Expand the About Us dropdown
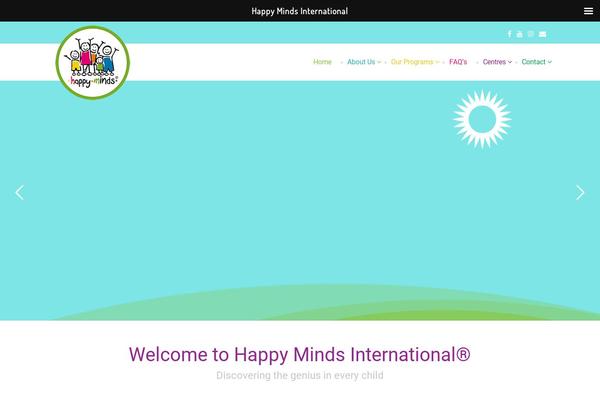The height and width of the screenshot is (400, 600). click(364, 62)
